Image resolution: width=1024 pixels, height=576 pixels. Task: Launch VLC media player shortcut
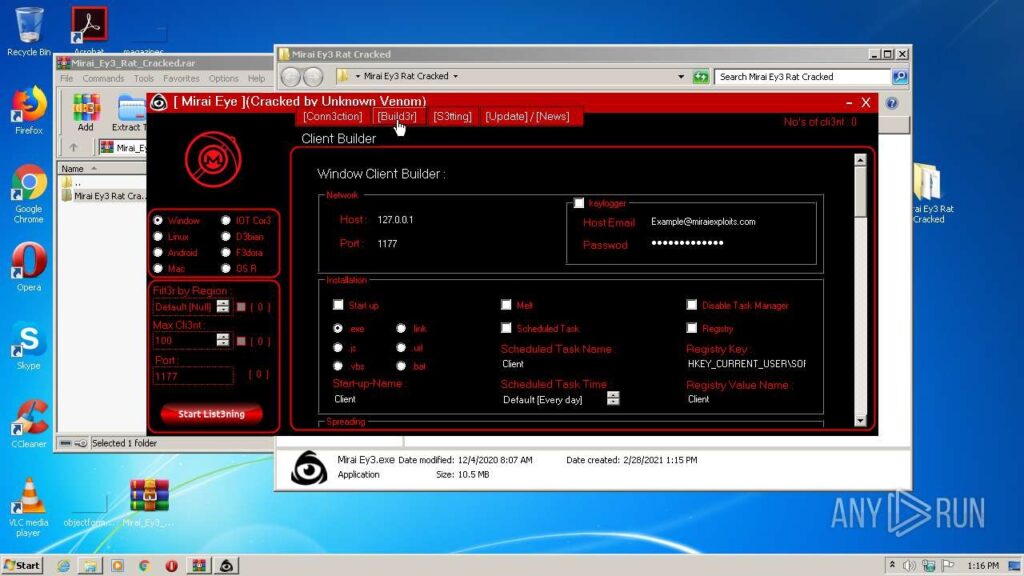click(x=28, y=507)
